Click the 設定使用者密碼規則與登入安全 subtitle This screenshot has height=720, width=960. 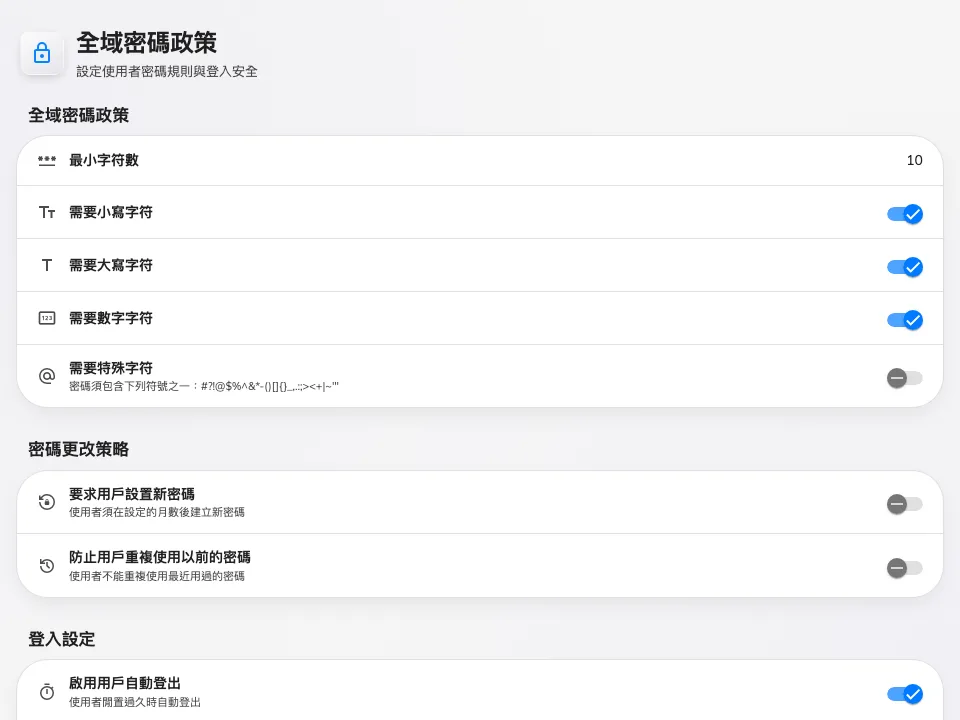click(167, 72)
